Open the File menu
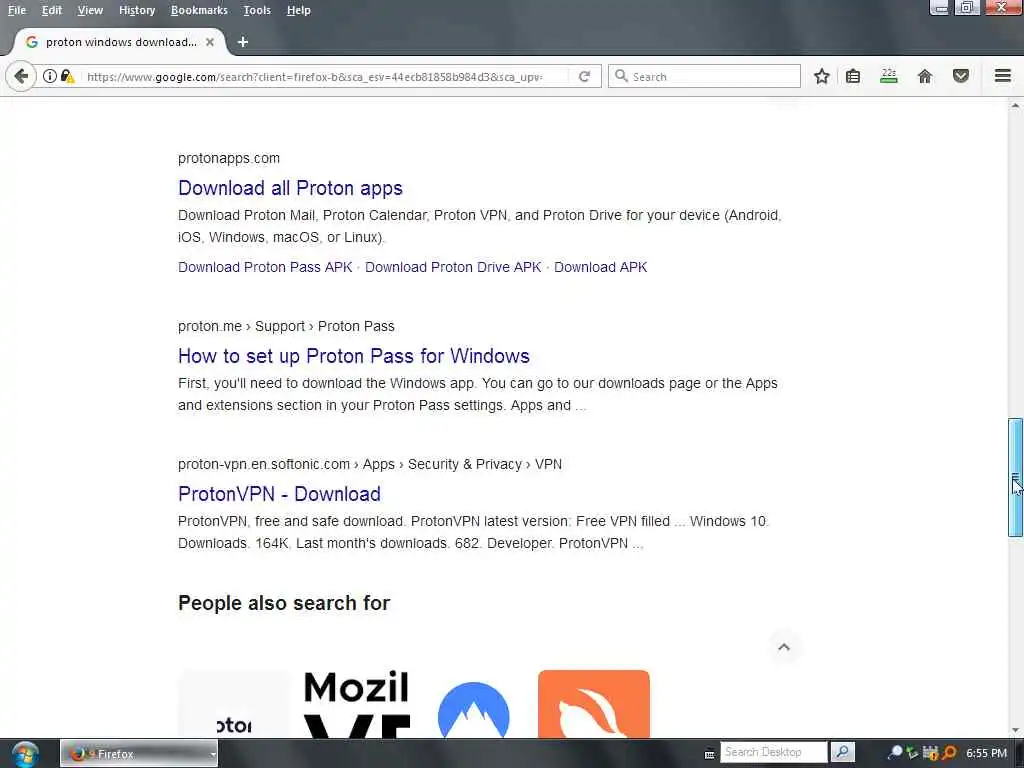 point(17,10)
